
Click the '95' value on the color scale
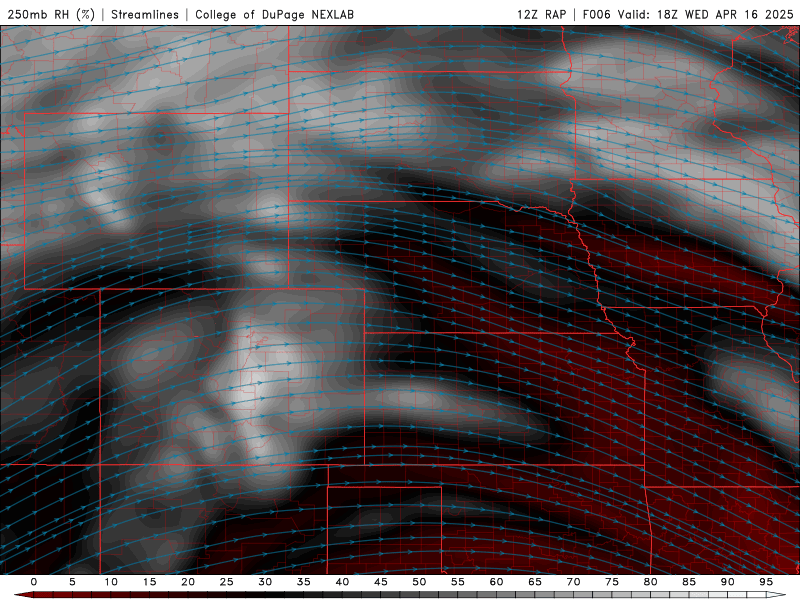coord(766,582)
